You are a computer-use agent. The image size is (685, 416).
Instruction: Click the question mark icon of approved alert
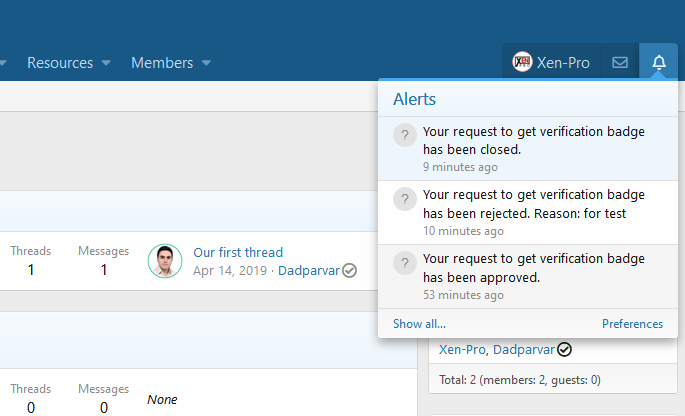click(x=405, y=263)
